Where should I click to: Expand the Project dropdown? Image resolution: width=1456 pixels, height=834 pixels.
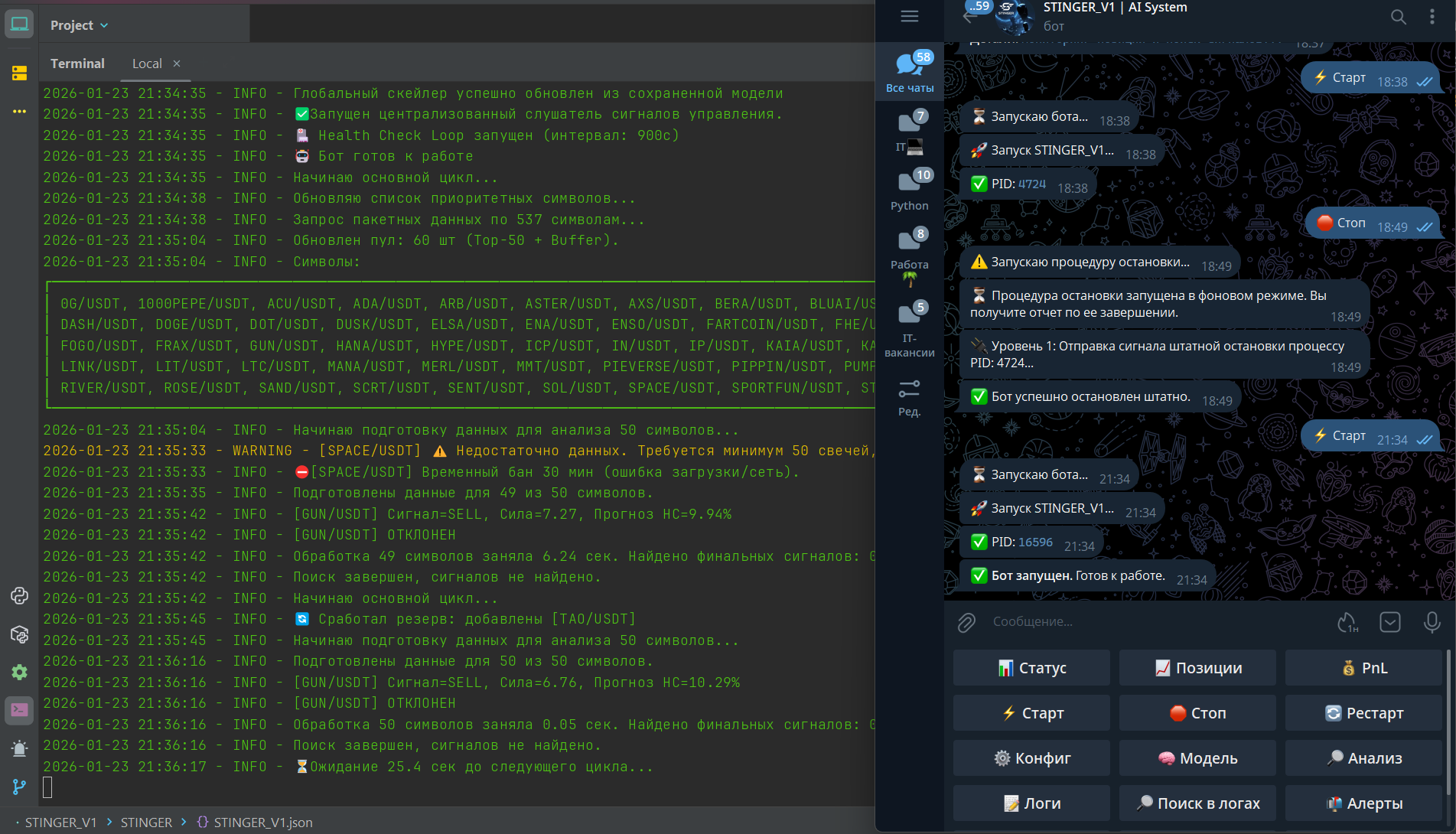(79, 25)
